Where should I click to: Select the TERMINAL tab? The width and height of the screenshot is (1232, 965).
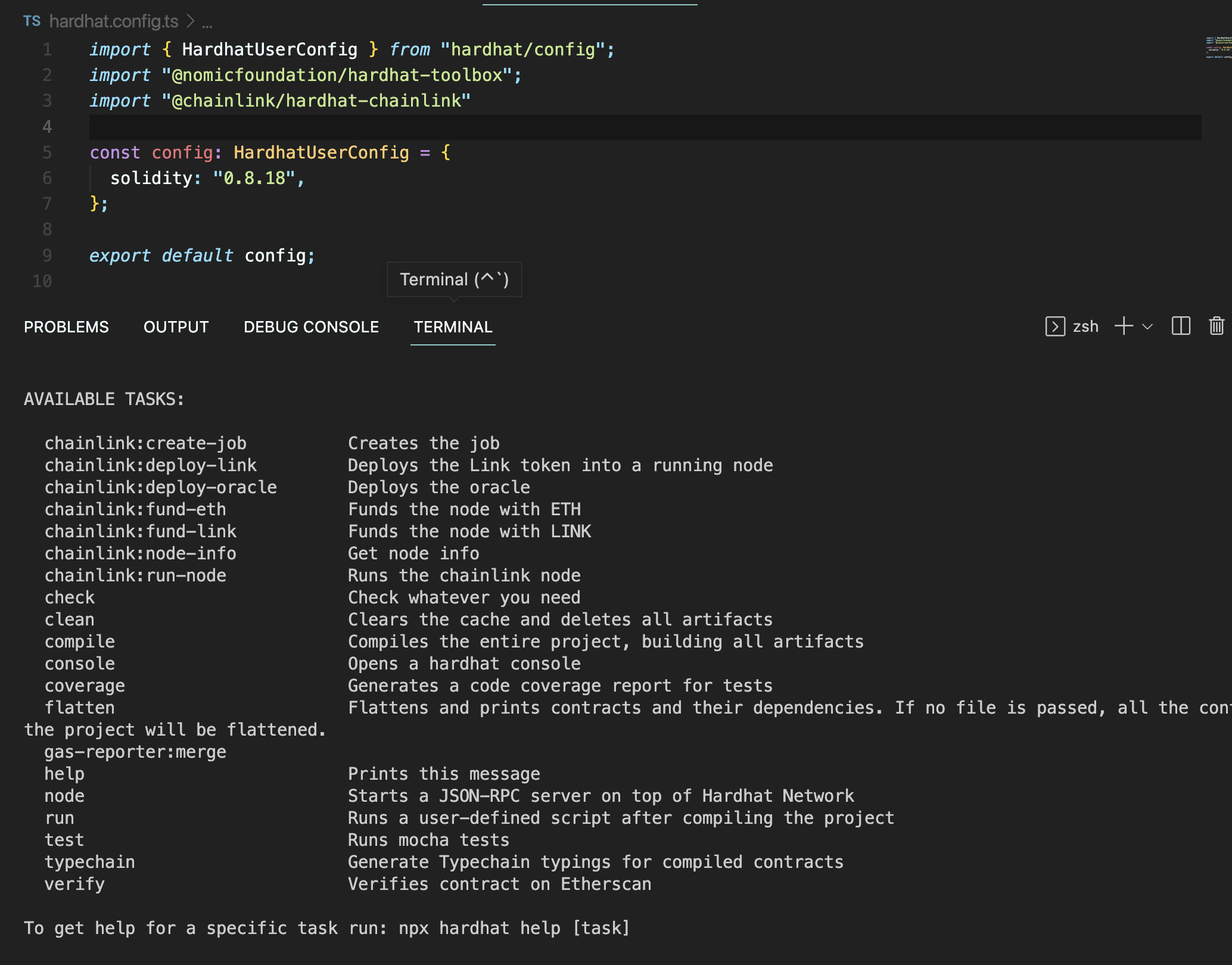pos(453,327)
